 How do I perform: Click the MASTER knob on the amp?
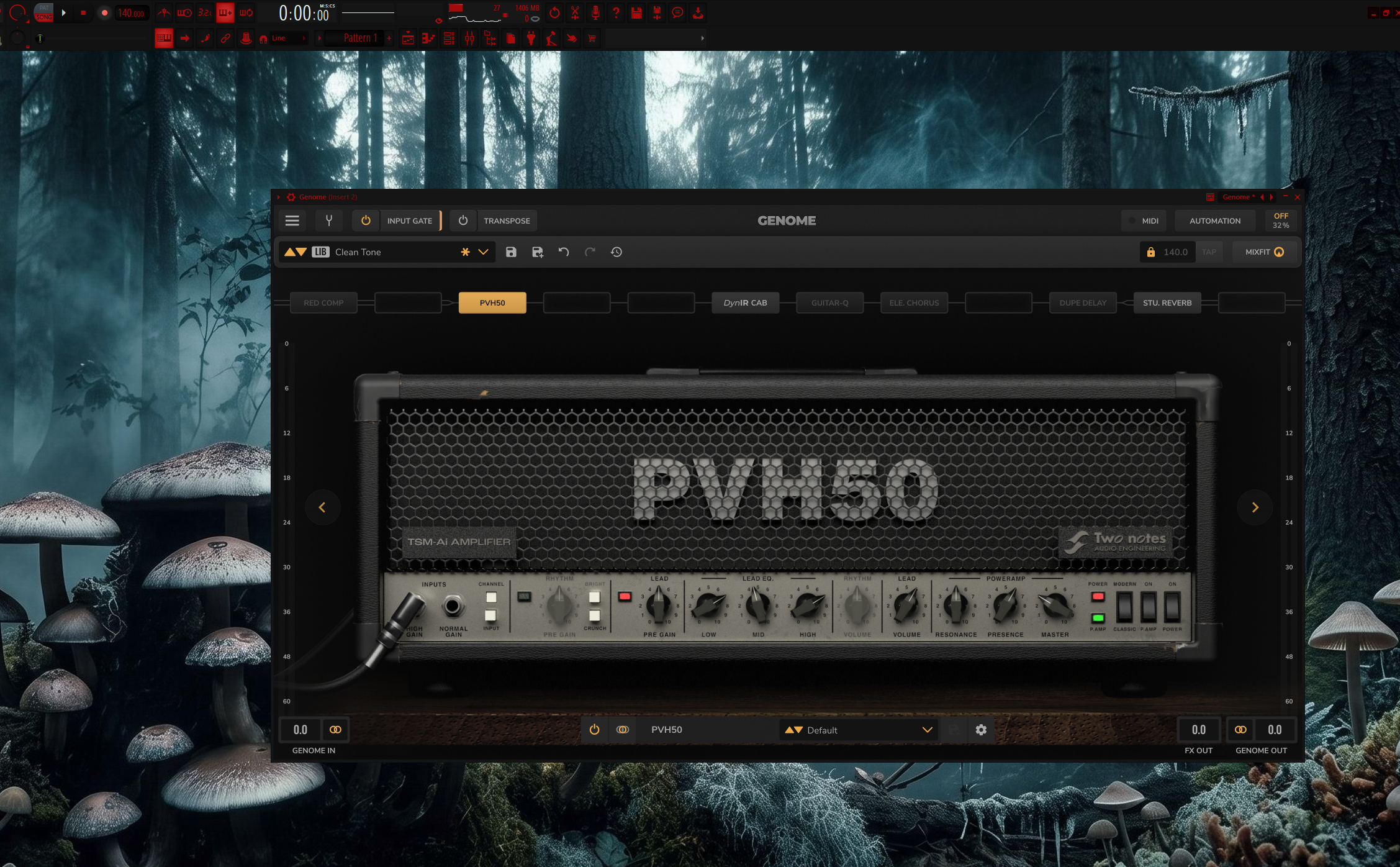[1054, 606]
